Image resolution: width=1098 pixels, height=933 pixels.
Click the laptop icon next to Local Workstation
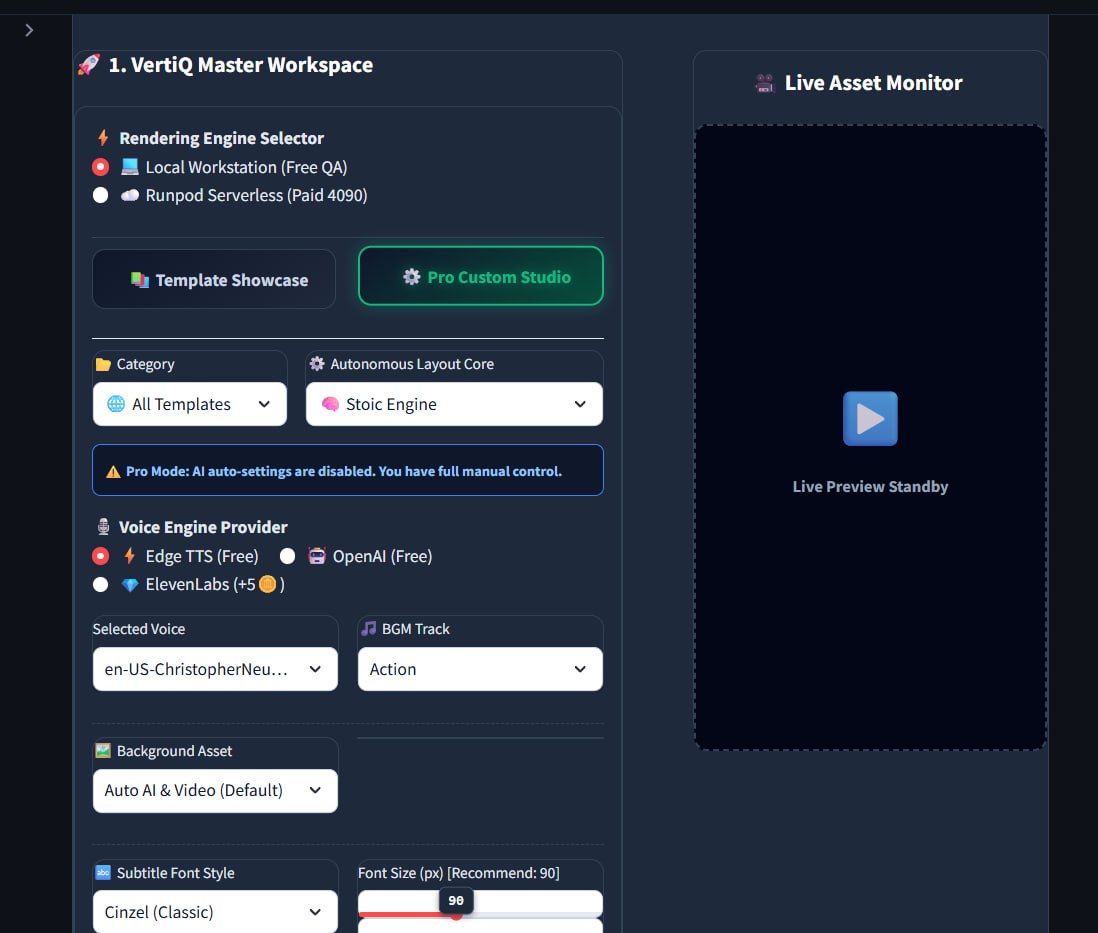[130, 167]
